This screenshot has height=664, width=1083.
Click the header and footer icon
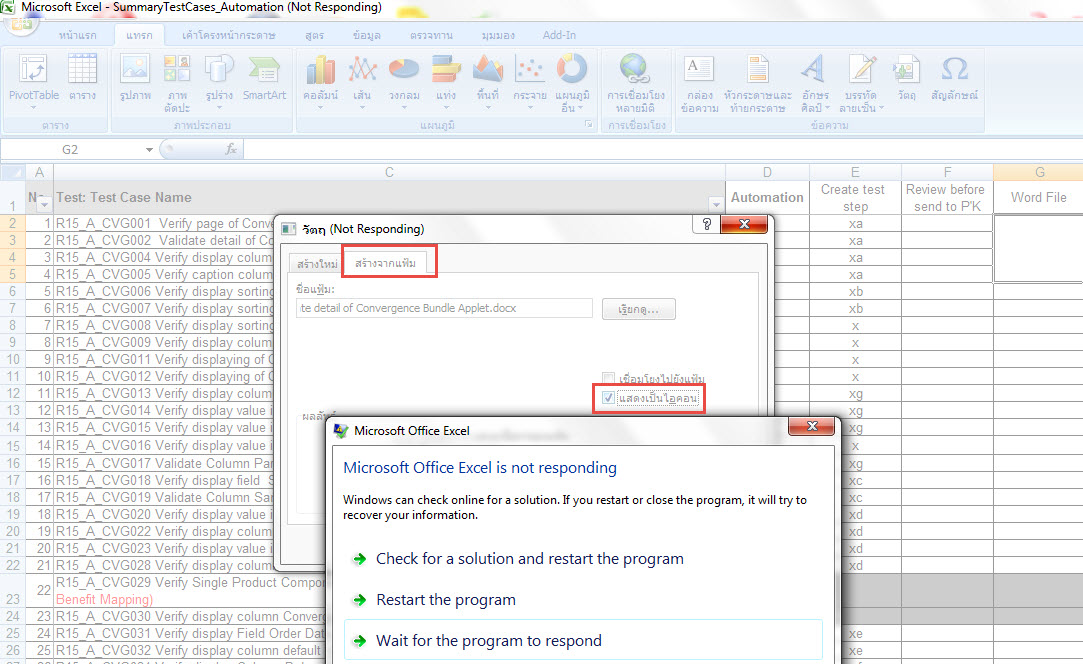click(758, 70)
